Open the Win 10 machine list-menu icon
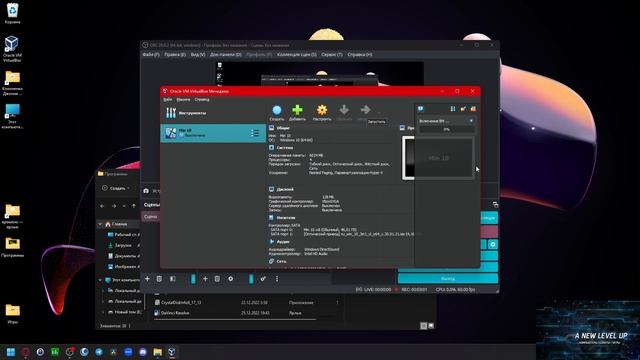 tap(255, 133)
